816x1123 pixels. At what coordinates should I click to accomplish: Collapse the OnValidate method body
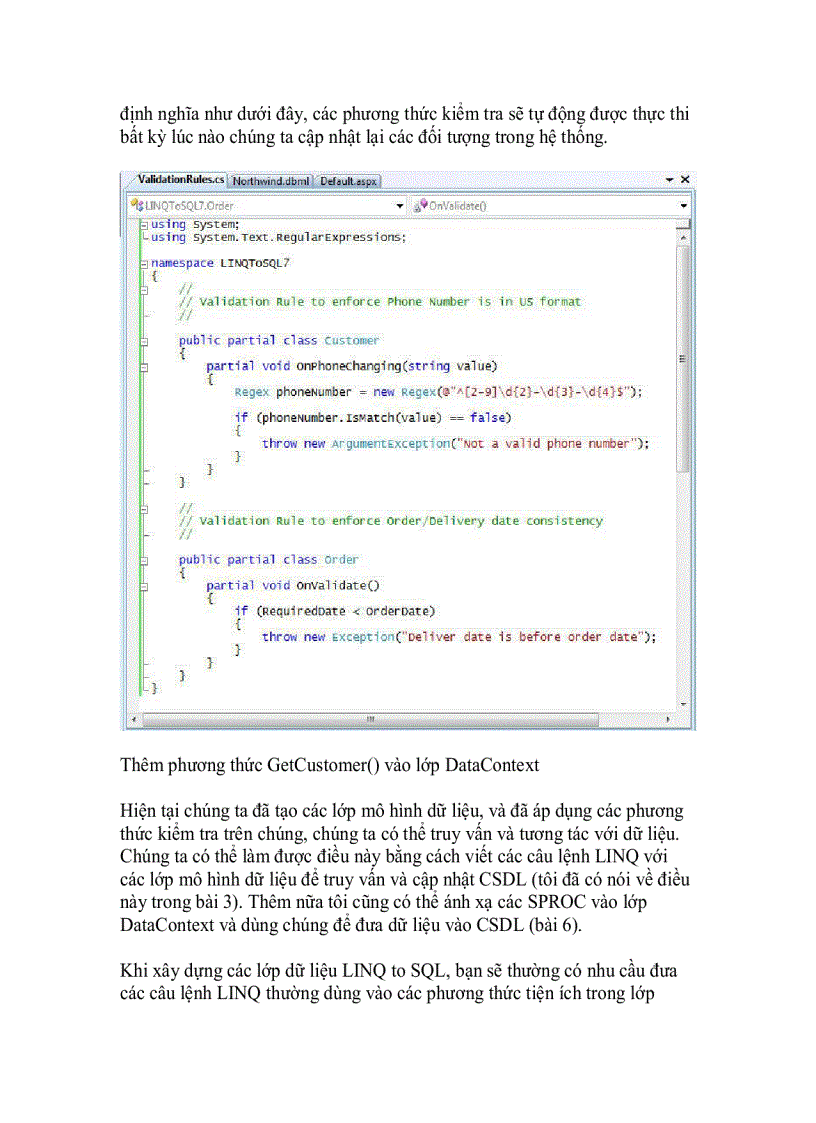tap(145, 585)
